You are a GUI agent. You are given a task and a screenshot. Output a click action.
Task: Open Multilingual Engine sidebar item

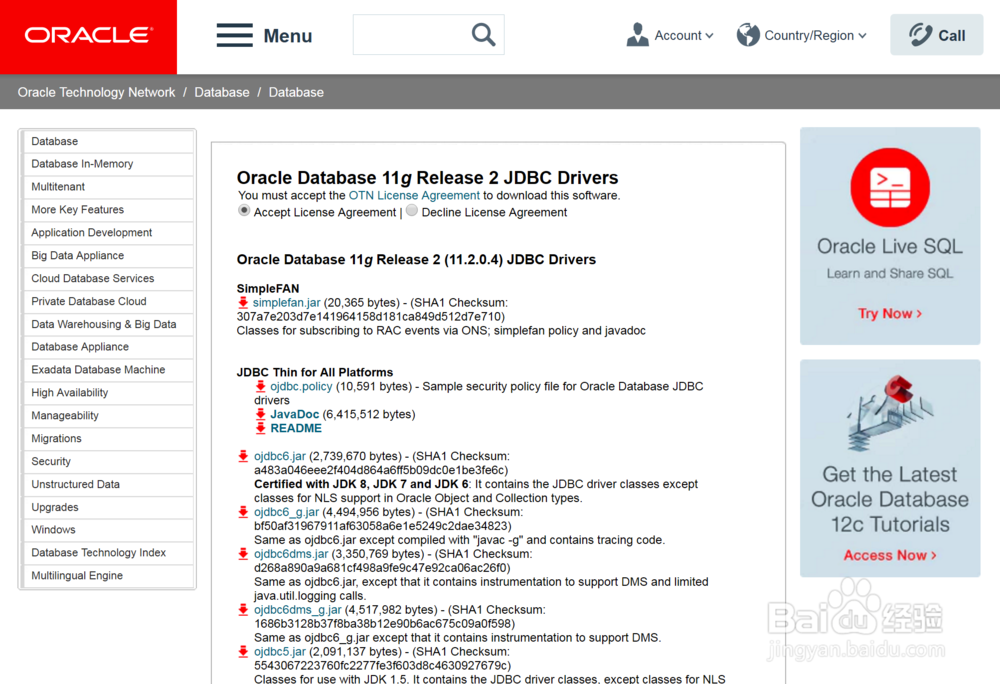click(x=108, y=576)
